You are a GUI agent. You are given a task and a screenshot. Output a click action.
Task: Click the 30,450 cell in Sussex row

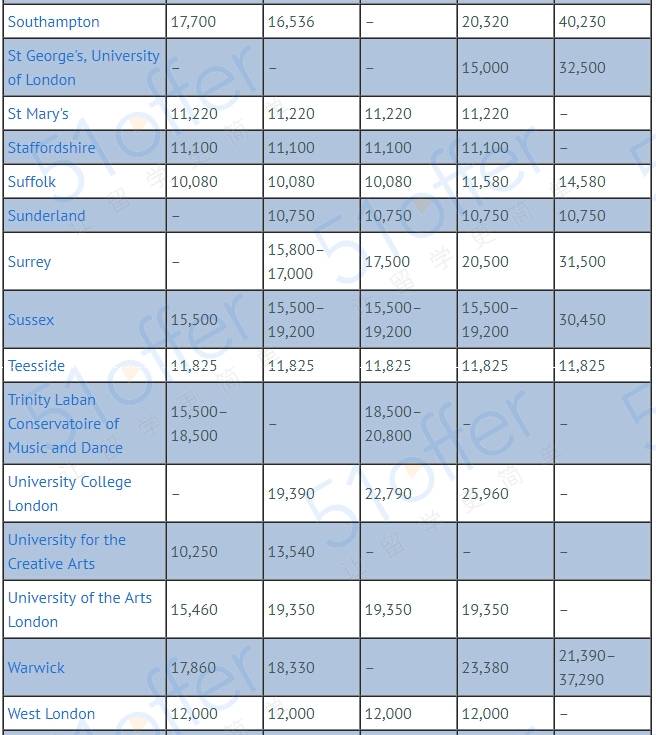point(602,320)
